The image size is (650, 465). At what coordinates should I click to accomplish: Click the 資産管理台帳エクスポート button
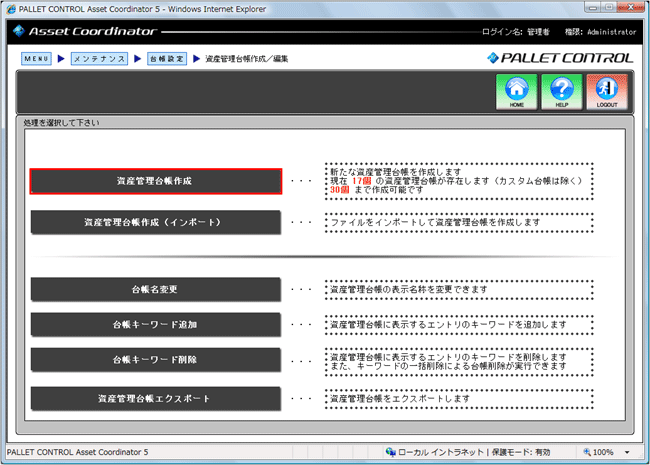[x=156, y=399]
